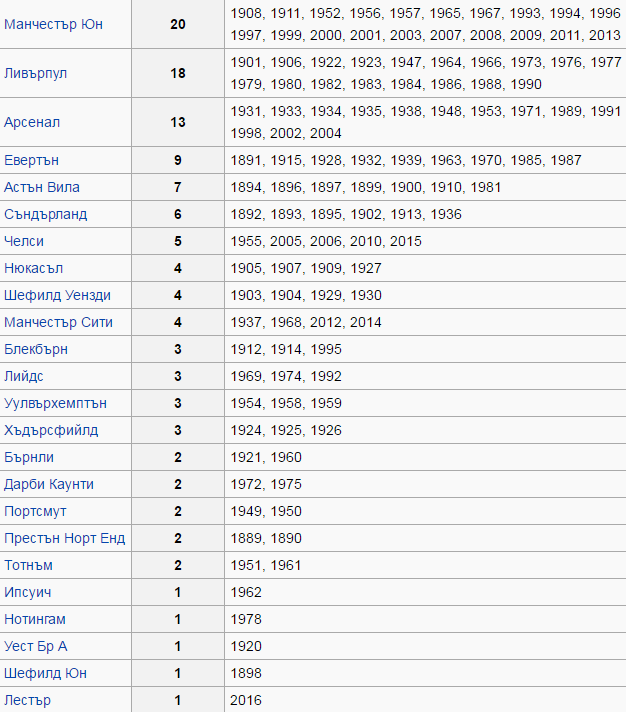Select years 1912, 1914, 1995

[x=286, y=349]
